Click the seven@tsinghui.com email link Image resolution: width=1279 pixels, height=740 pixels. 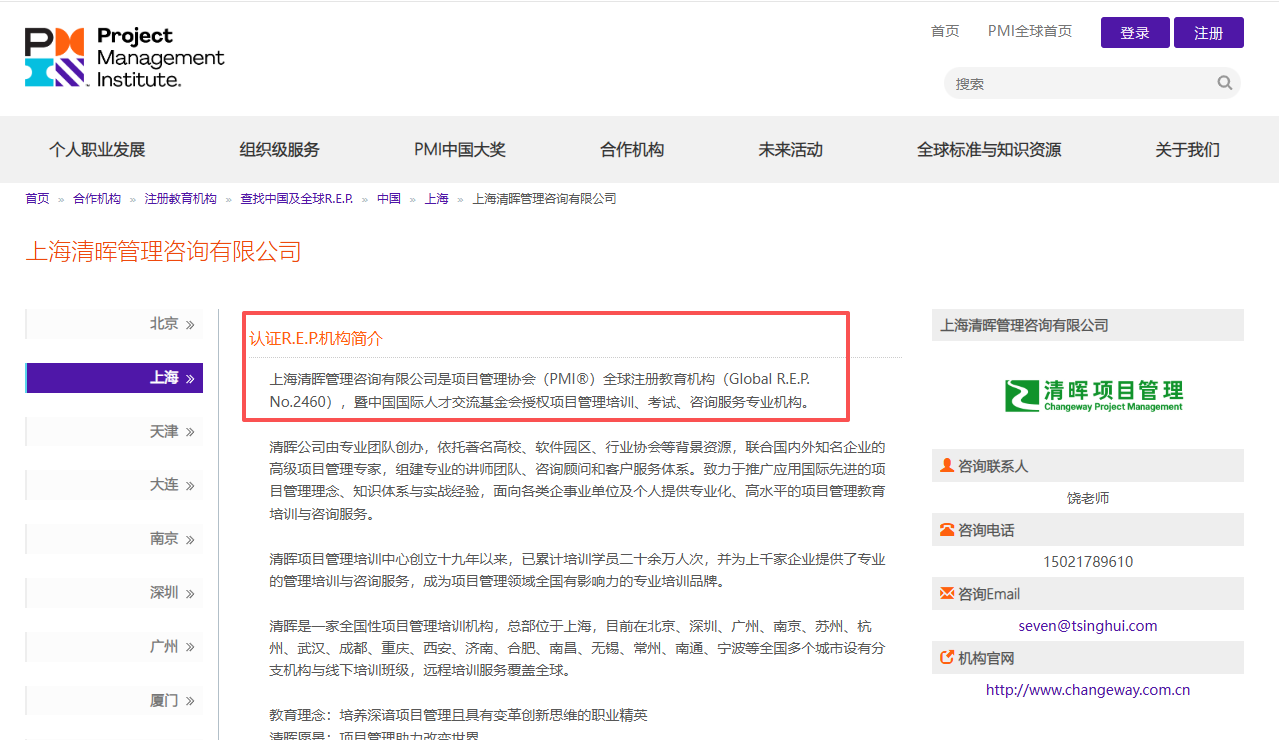point(1088,626)
